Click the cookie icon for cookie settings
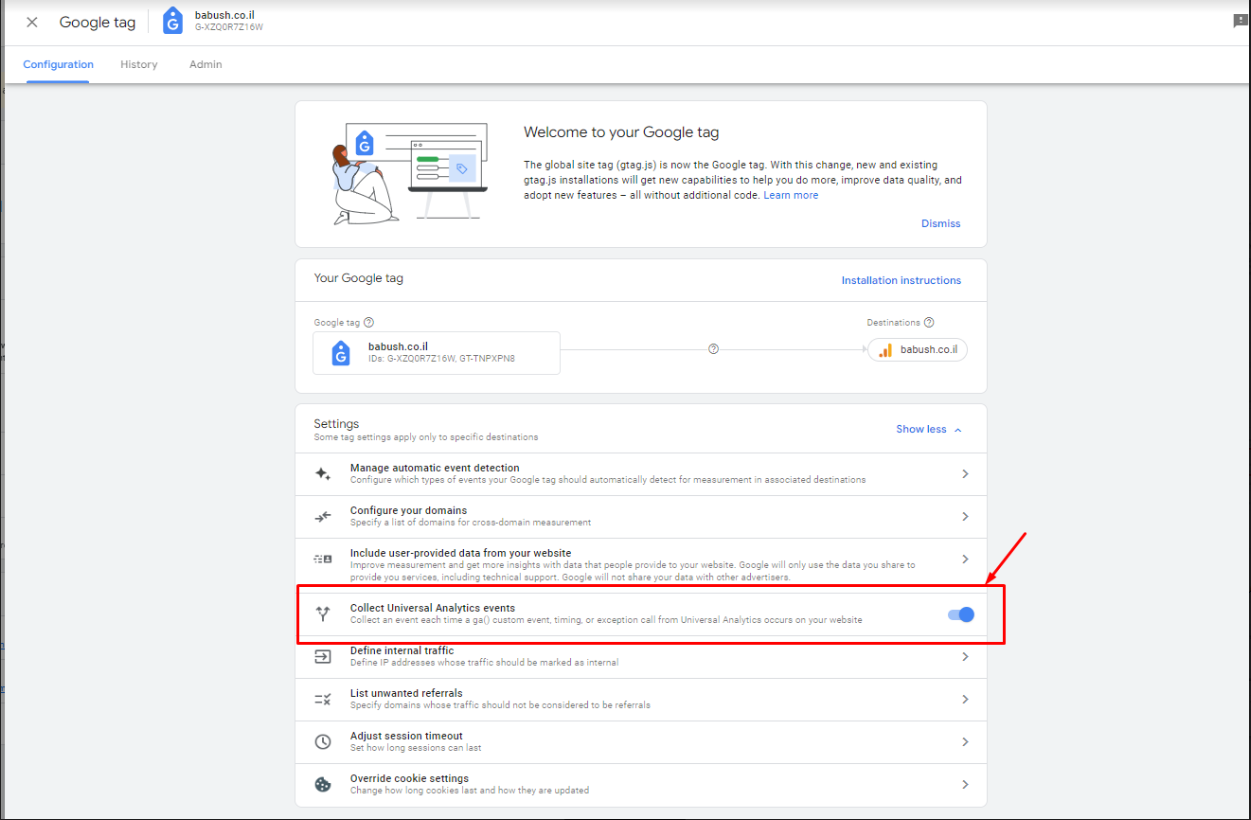Viewport: 1251px width, 820px height. click(323, 785)
